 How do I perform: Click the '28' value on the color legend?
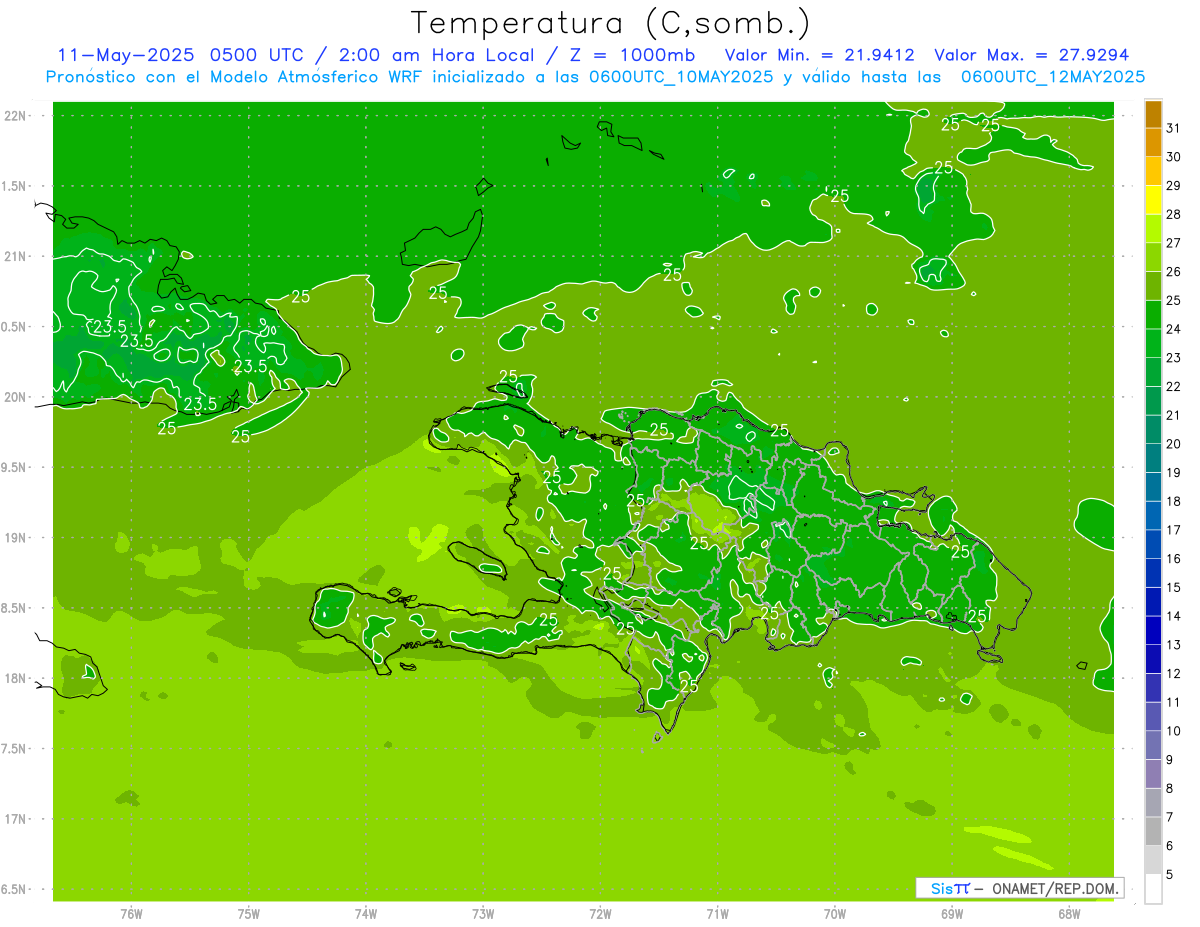point(1174,214)
